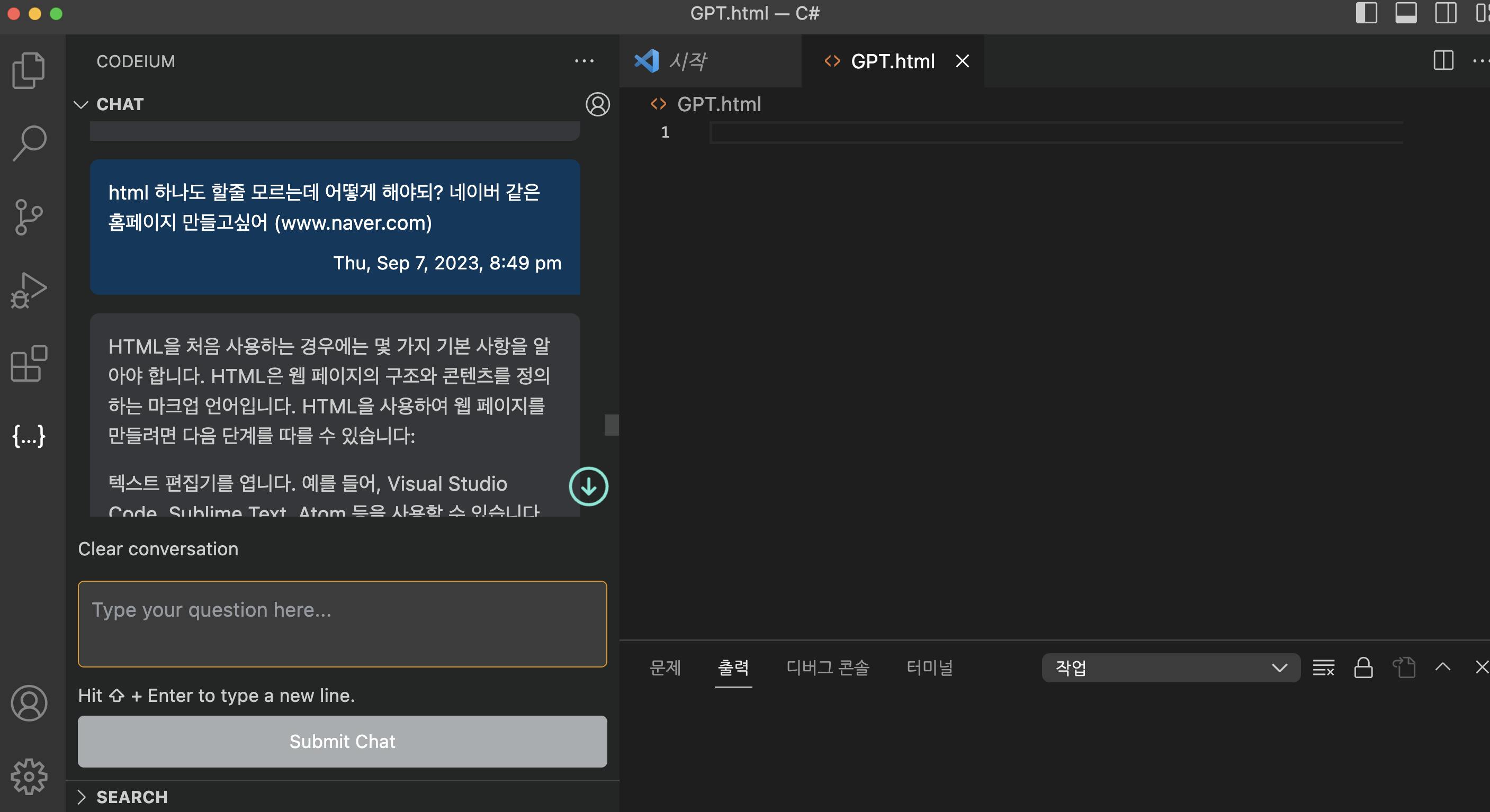Image resolution: width=1490 pixels, height=812 pixels.
Task: Open Run and Debug view
Action: click(29, 290)
